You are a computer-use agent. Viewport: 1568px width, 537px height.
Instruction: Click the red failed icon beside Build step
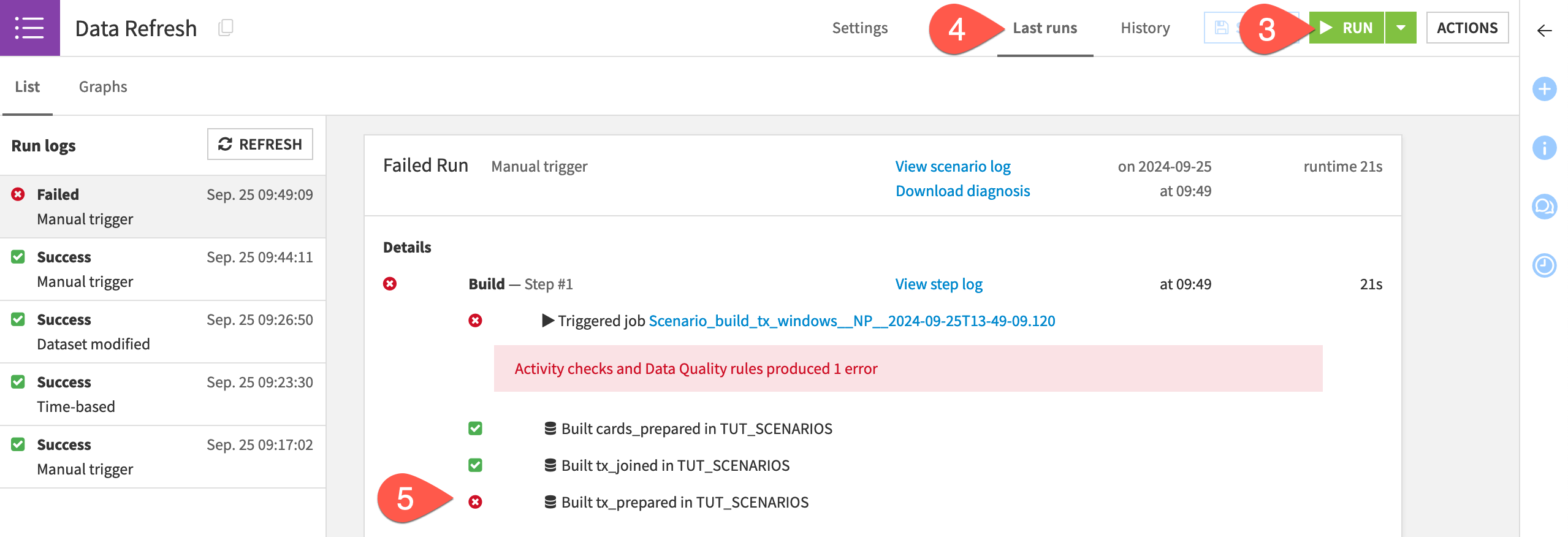(390, 284)
